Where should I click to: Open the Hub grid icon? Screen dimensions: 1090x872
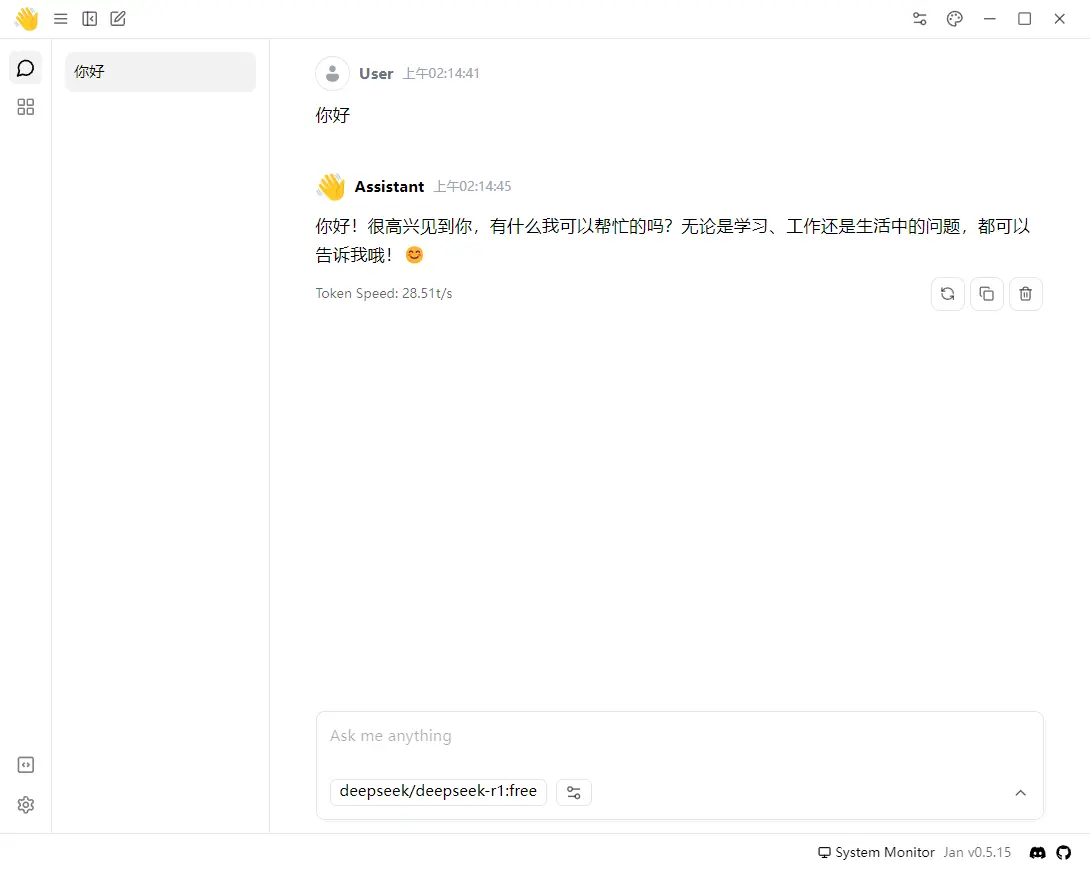click(26, 107)
